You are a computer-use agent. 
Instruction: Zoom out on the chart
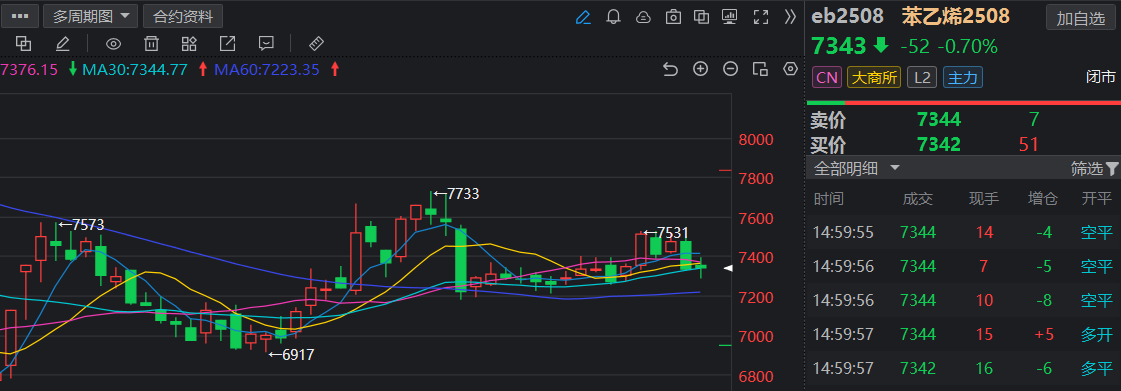pos(730,69)
